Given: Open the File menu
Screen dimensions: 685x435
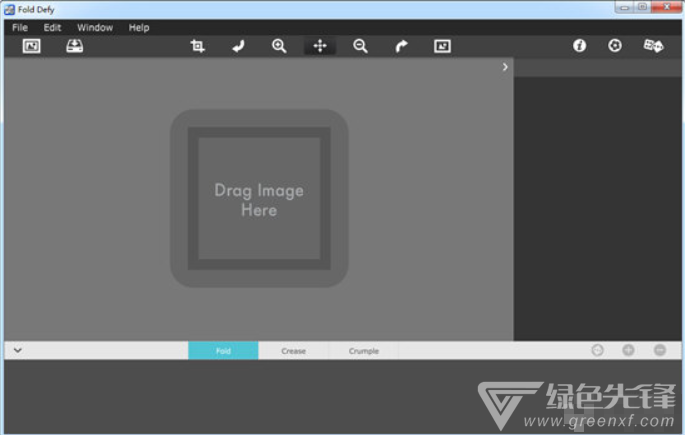Looking at the screenshot, I should 20,28.
